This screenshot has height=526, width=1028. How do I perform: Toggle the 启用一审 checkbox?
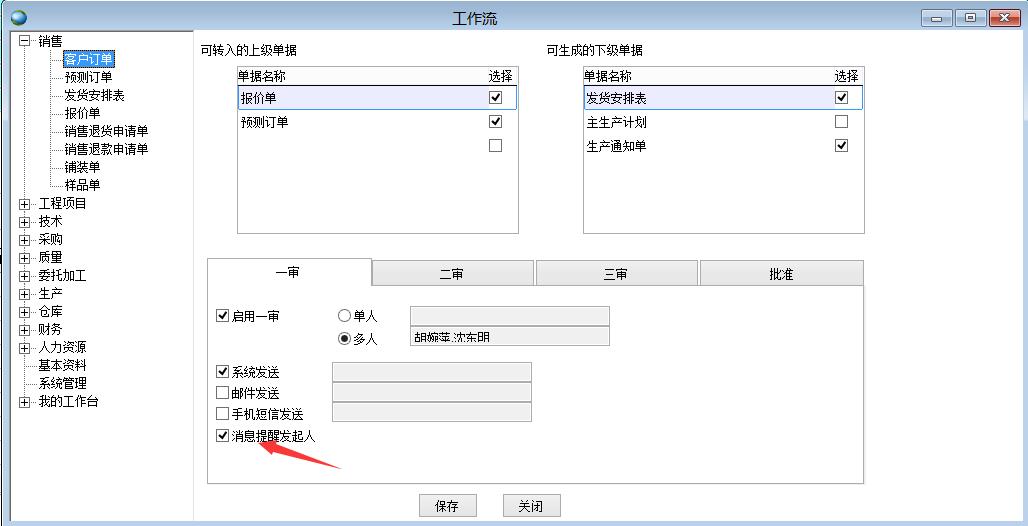[x=223, y=316]
